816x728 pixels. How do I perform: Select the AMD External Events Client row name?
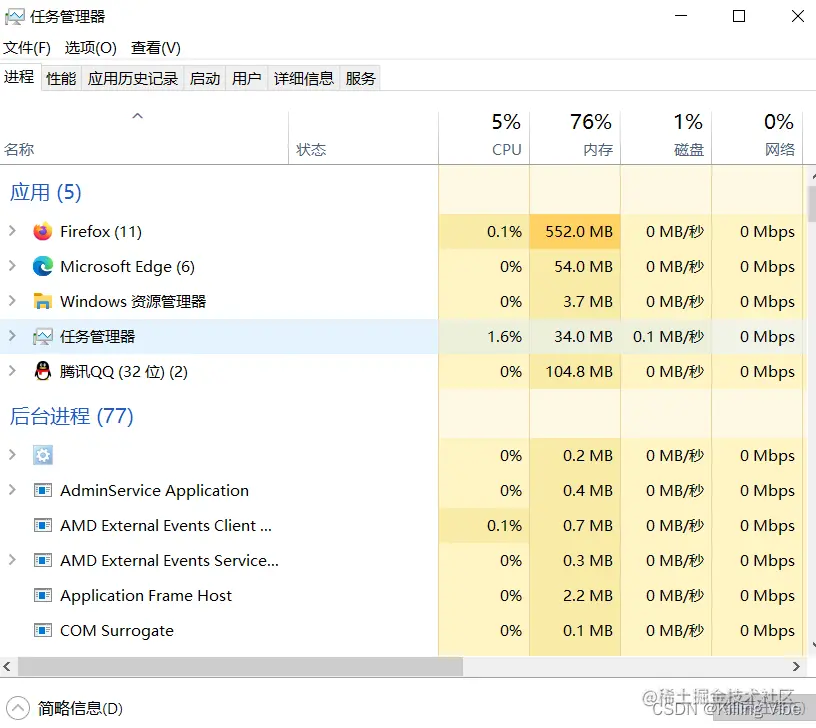(166, 526)
